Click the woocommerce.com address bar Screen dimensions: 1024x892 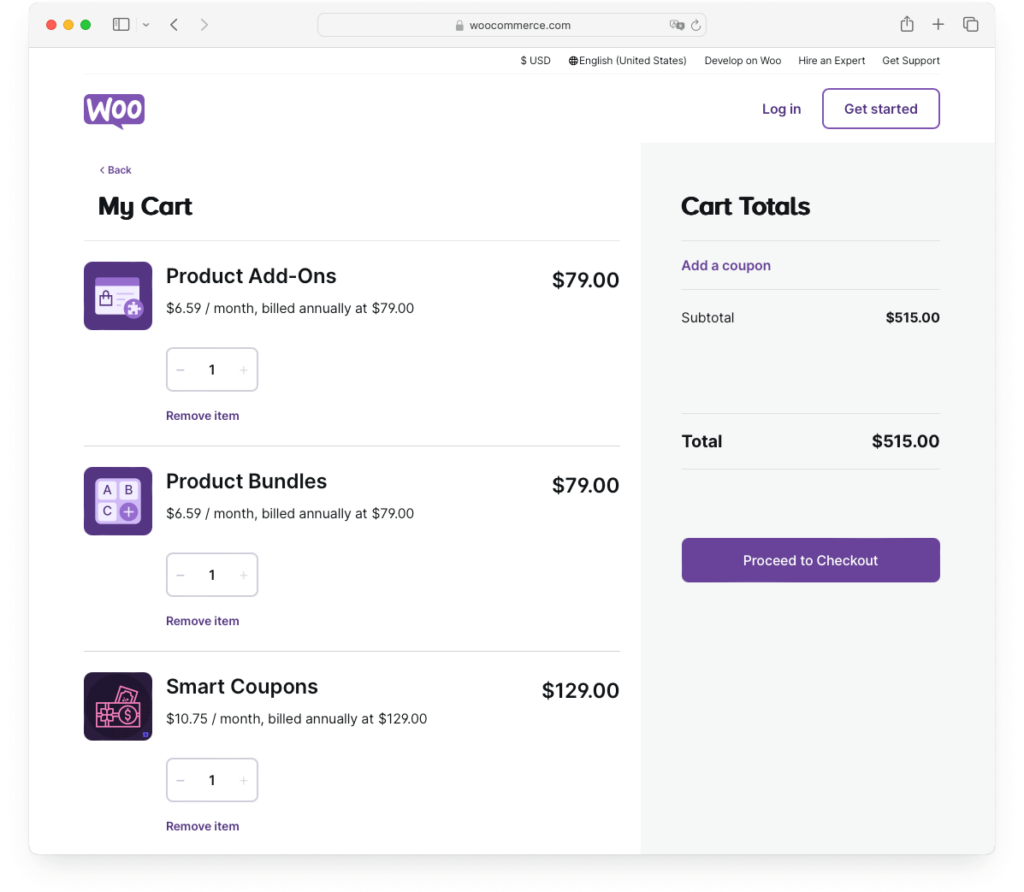coord(511,25)
